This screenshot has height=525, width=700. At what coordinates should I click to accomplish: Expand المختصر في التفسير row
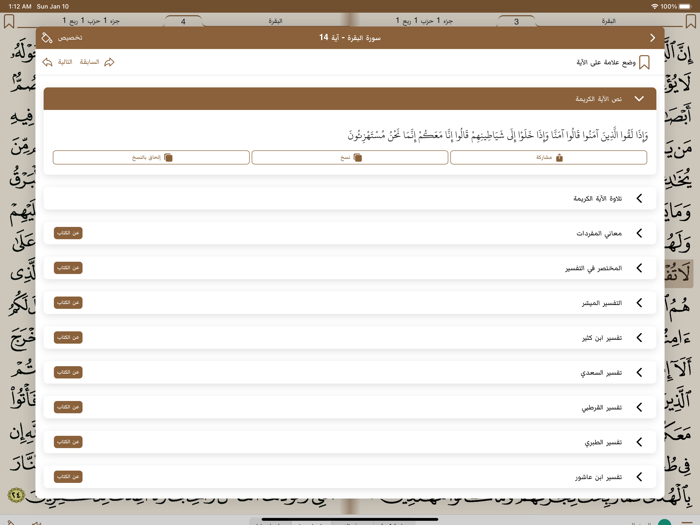pos(350,268)
